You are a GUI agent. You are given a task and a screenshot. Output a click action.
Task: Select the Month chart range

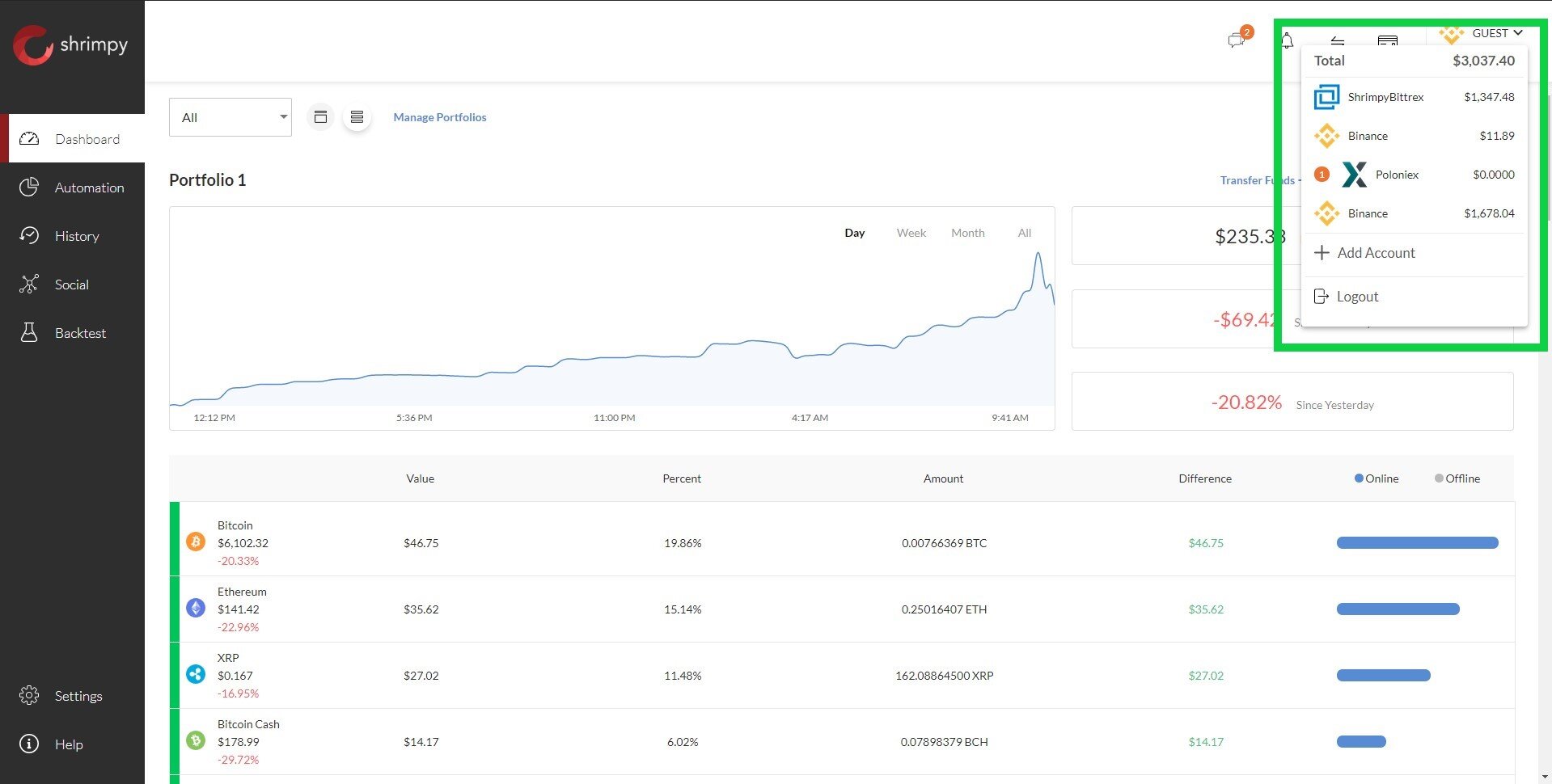click(968, 233)
